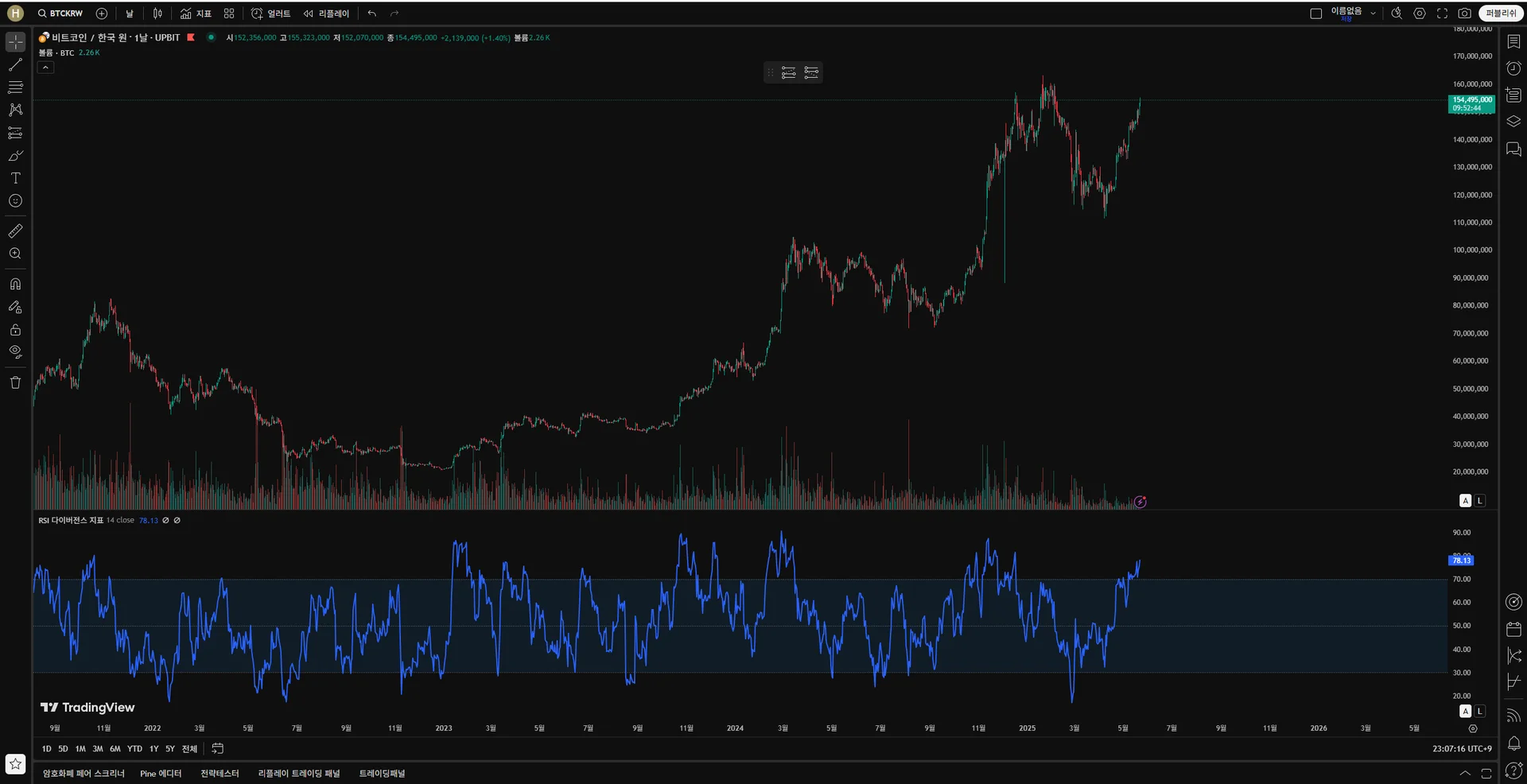Toggle lock all drawing tools

(x=15, y=330)
